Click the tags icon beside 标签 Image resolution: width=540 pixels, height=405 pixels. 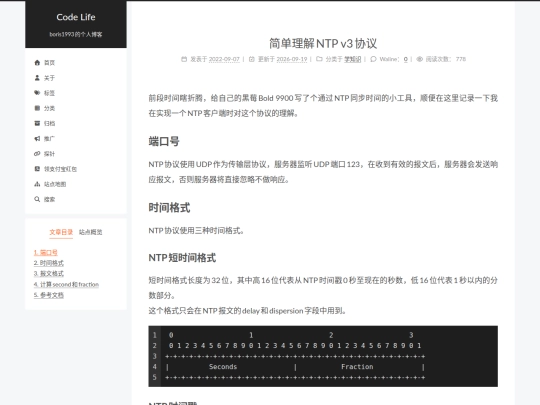point(37,93)
